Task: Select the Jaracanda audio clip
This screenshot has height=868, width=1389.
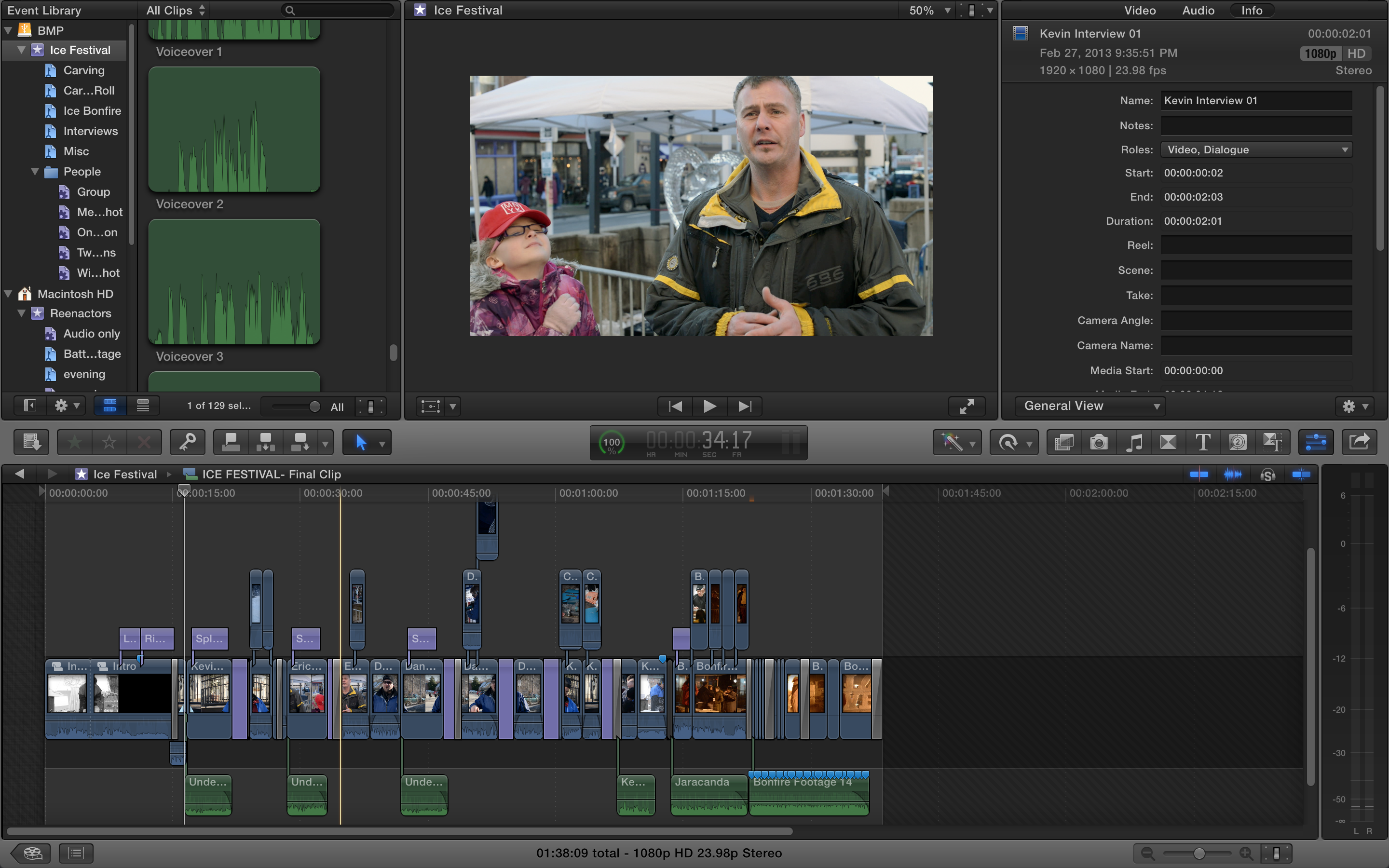Action: click(709, 795)
